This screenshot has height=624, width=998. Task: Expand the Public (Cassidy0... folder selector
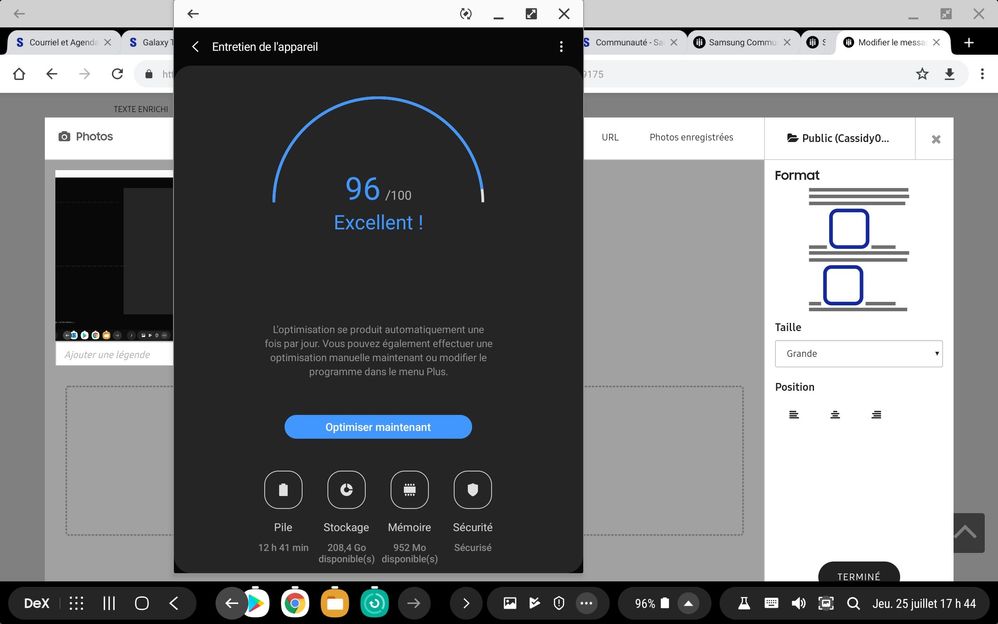pyautogui.click(x=838, y=138)
